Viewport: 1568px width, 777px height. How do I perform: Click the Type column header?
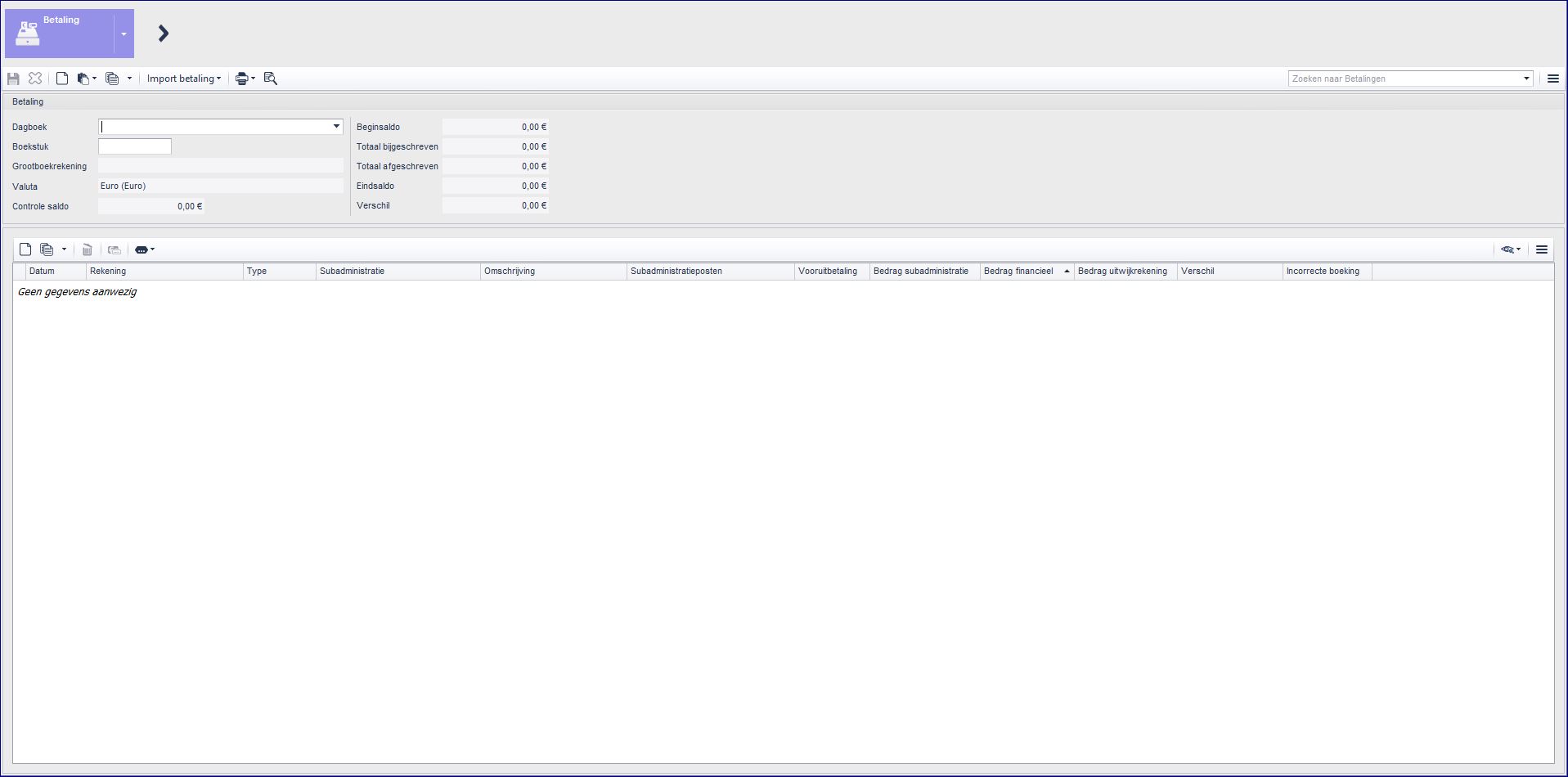tap(280, 272)
